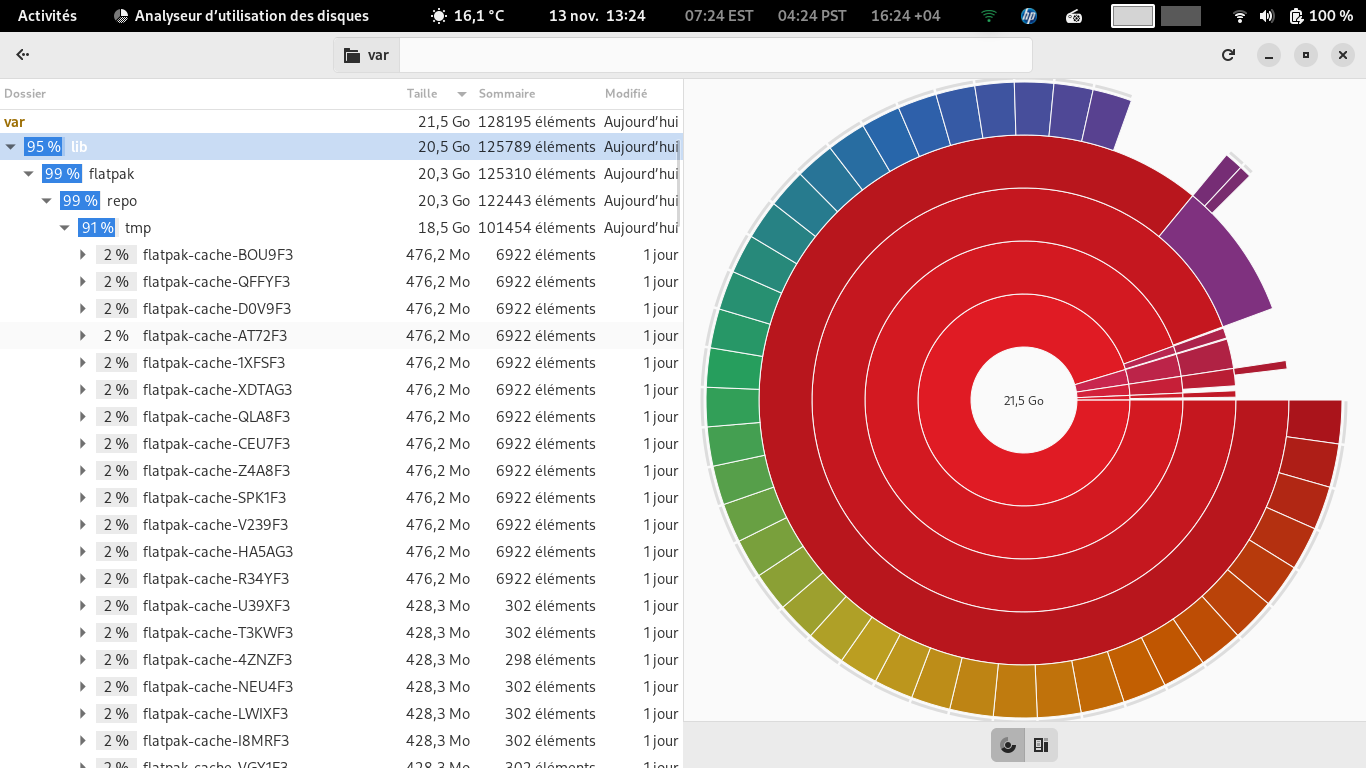Select the flatpak-cache-U39XF3 row
Screen dimensions: 1366x768
point(216,606)
